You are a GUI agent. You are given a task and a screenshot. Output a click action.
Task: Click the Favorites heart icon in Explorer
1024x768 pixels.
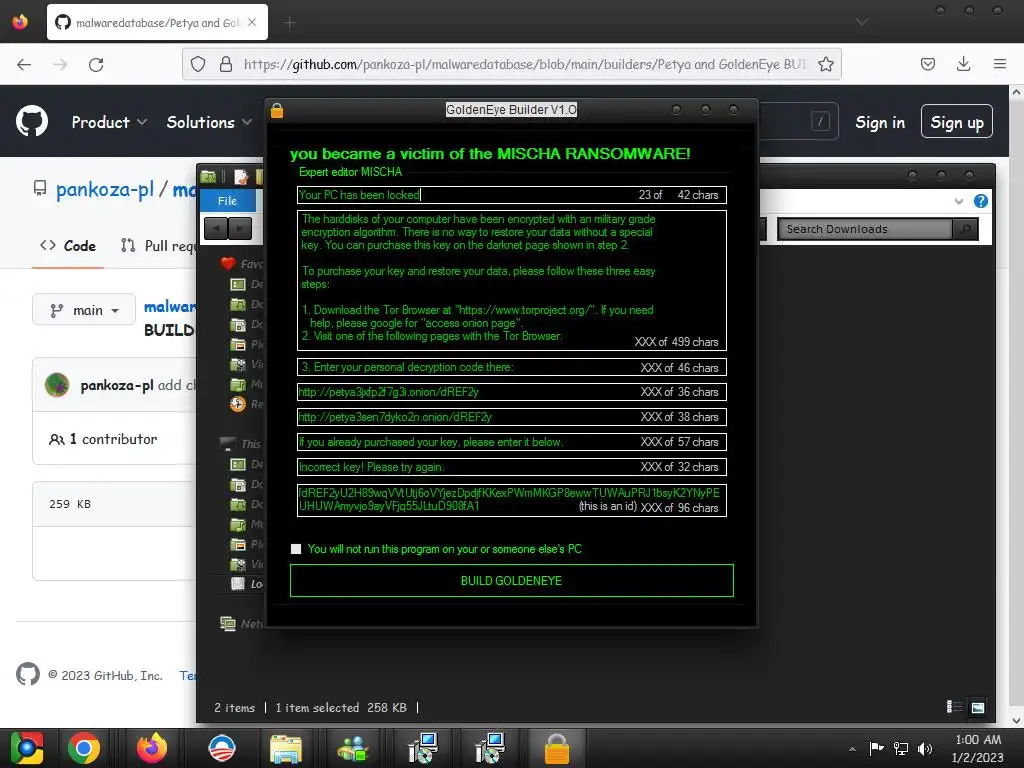227,264
